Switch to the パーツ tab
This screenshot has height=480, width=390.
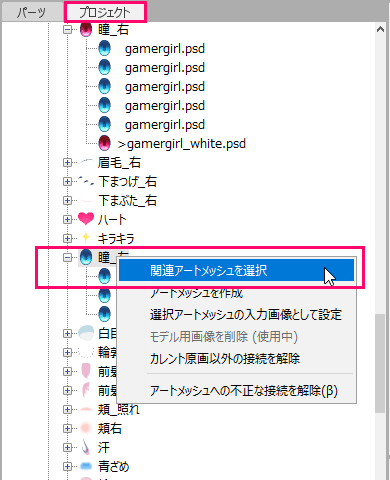(32, 13)
